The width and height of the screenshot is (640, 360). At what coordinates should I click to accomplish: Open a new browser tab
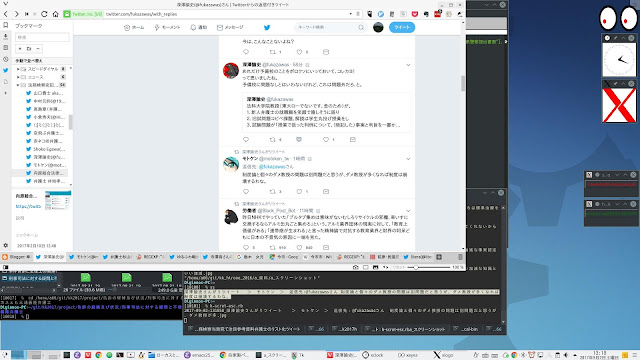[439, 257]
